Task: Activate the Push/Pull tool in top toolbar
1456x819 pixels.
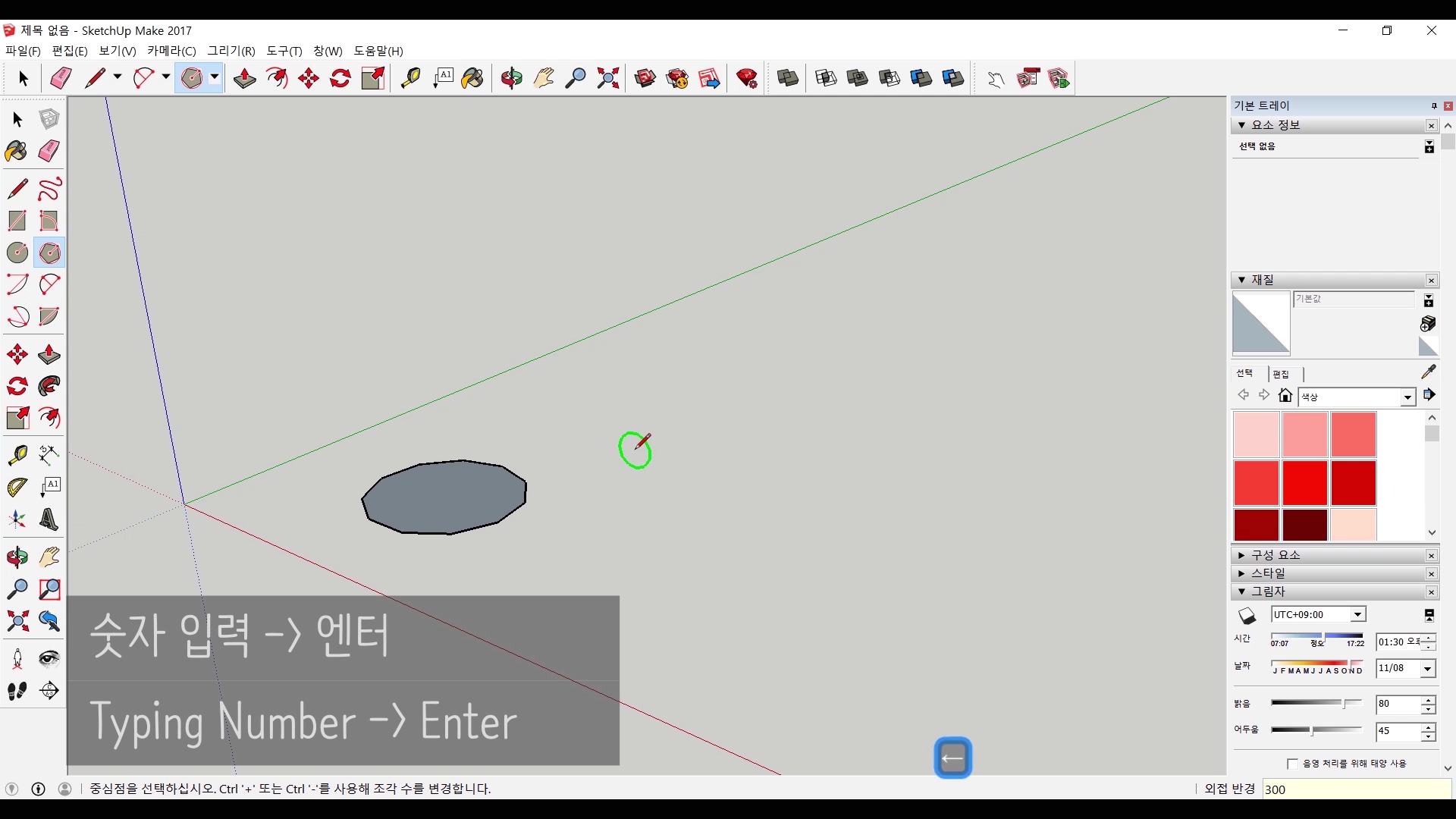Action: [244, 78]
